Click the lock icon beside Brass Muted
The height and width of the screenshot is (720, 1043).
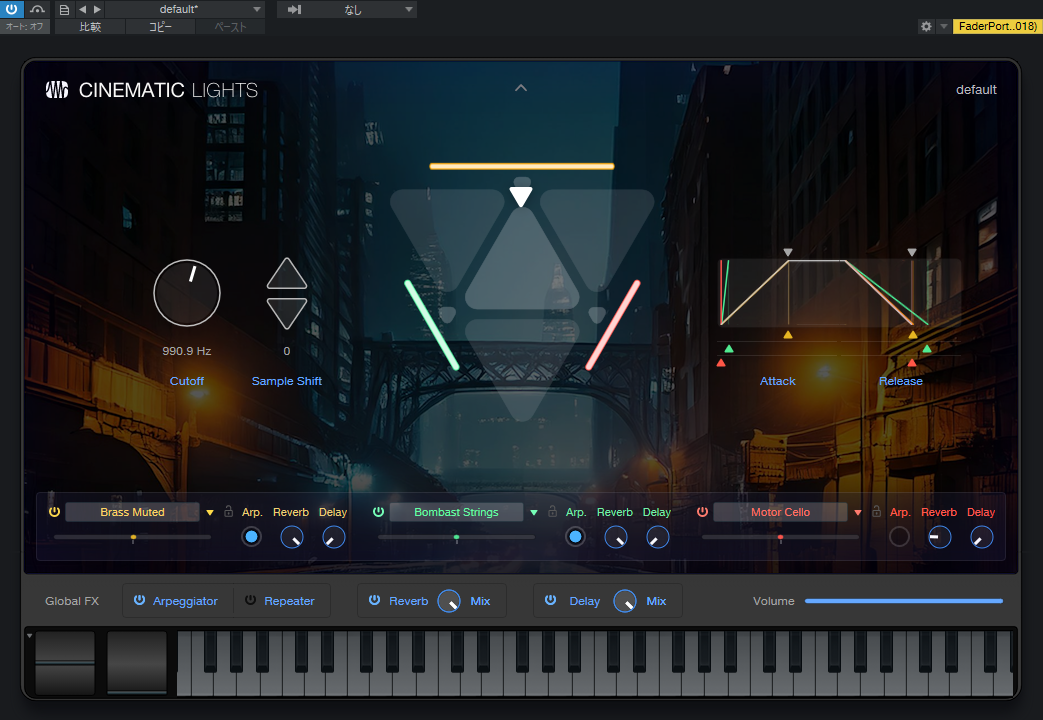pyautogui.click(x=228, y=512)
